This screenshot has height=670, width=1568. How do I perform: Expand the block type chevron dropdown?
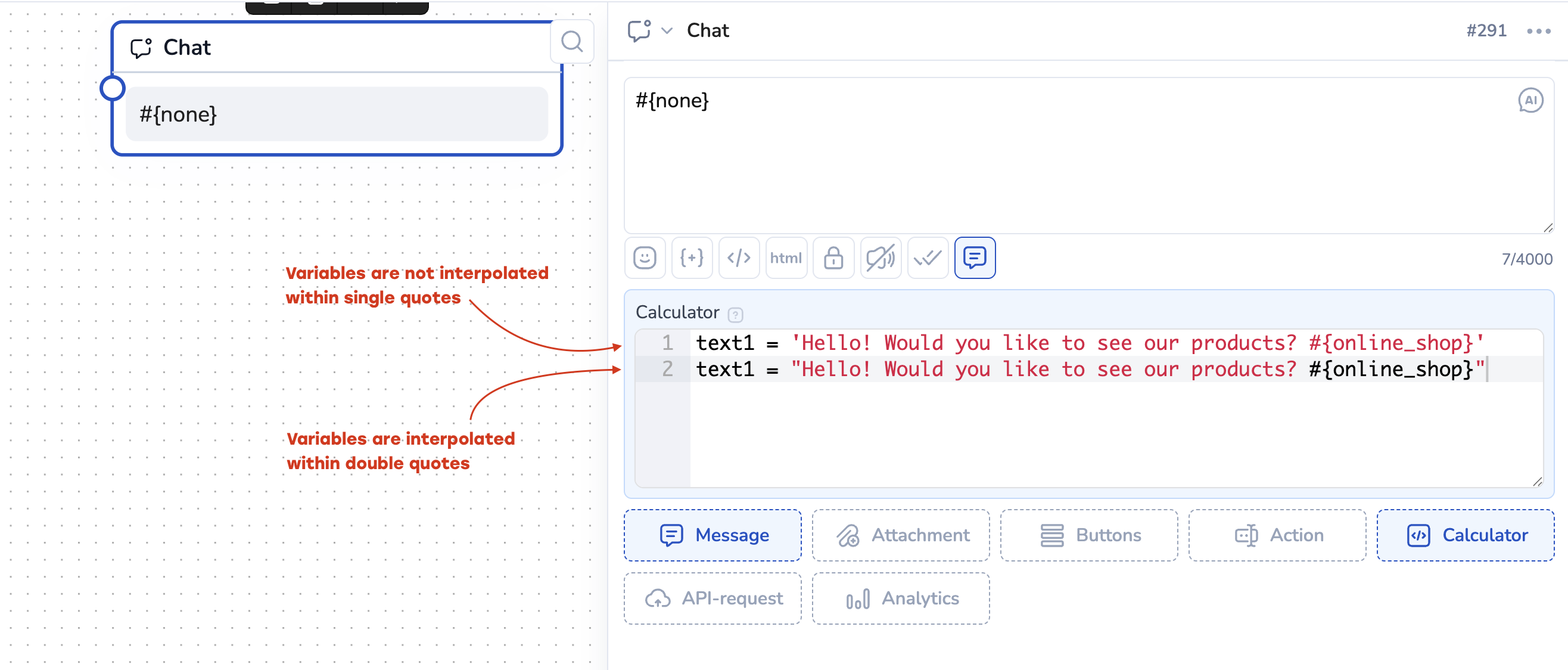(x=667, y=30)
